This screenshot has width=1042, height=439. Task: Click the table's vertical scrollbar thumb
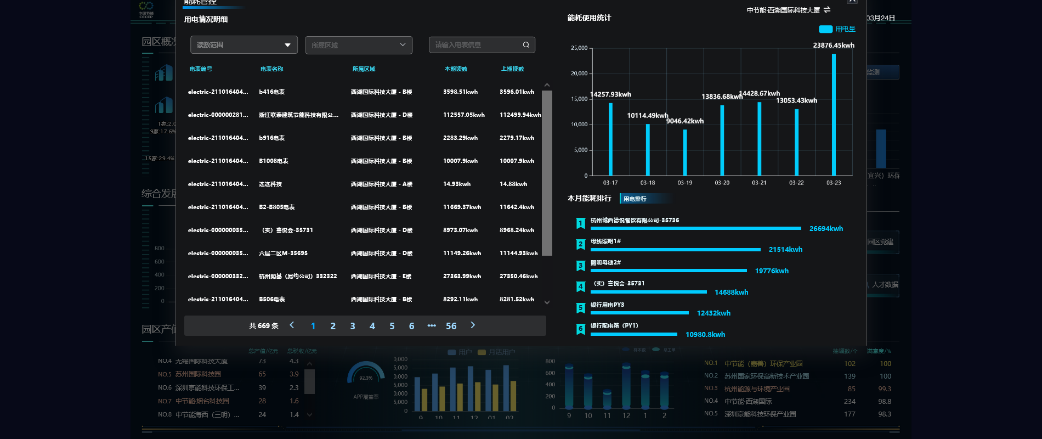click(547, 173)
